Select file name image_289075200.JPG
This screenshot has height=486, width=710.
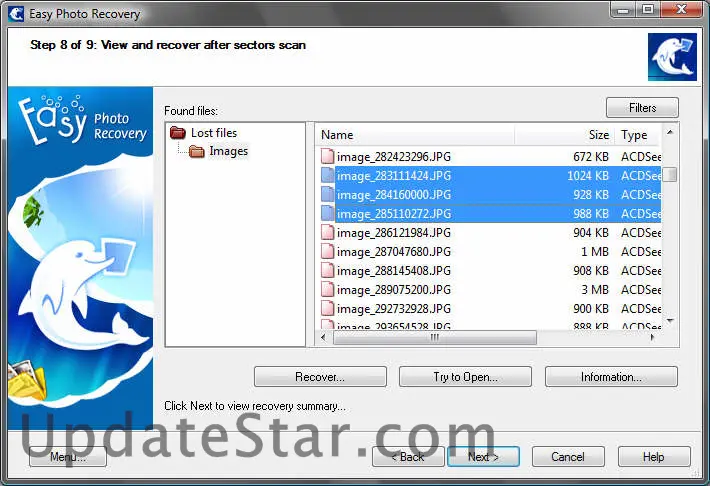pos(393,290)
